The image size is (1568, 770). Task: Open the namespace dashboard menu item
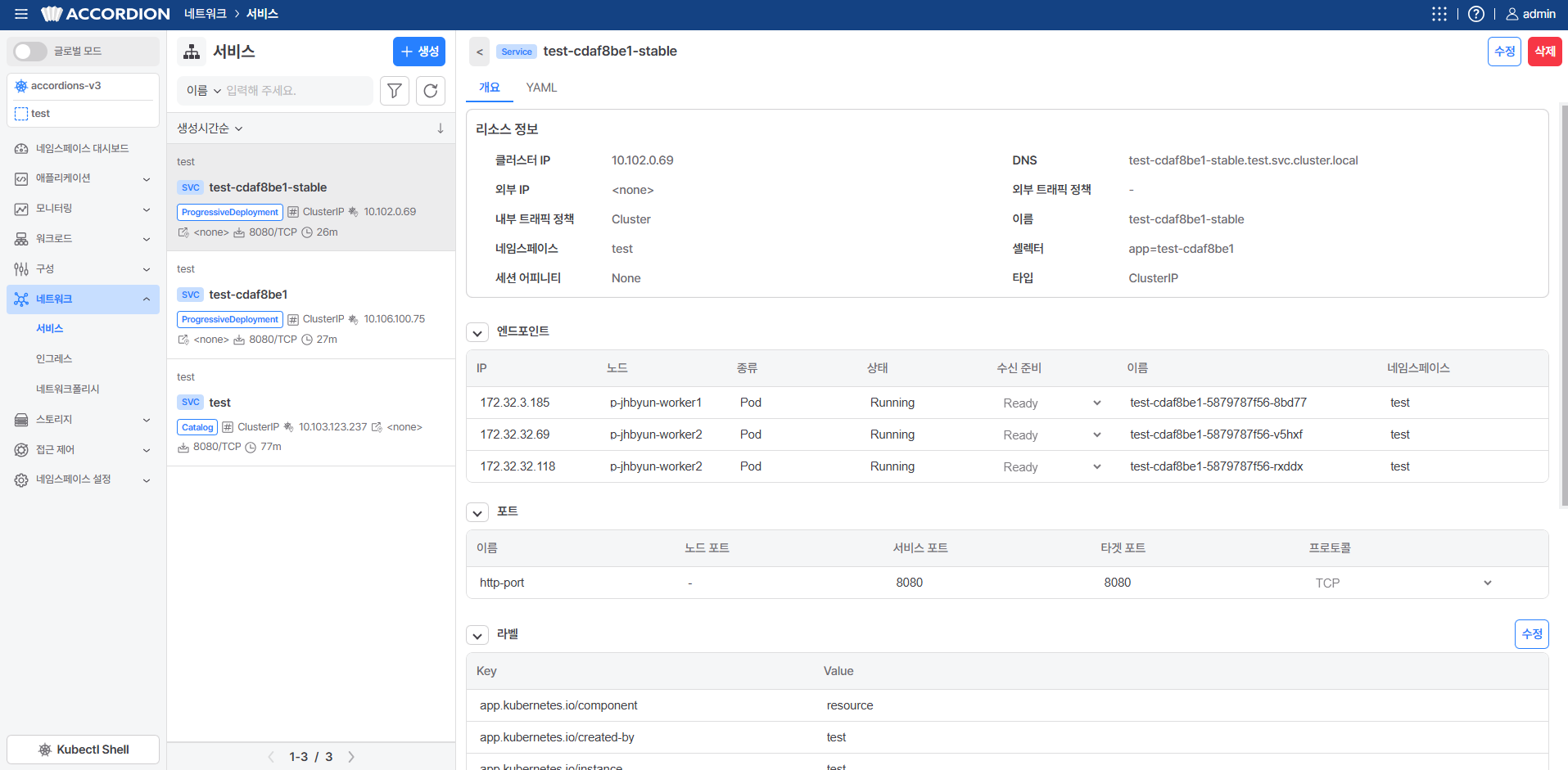[83, 148]
